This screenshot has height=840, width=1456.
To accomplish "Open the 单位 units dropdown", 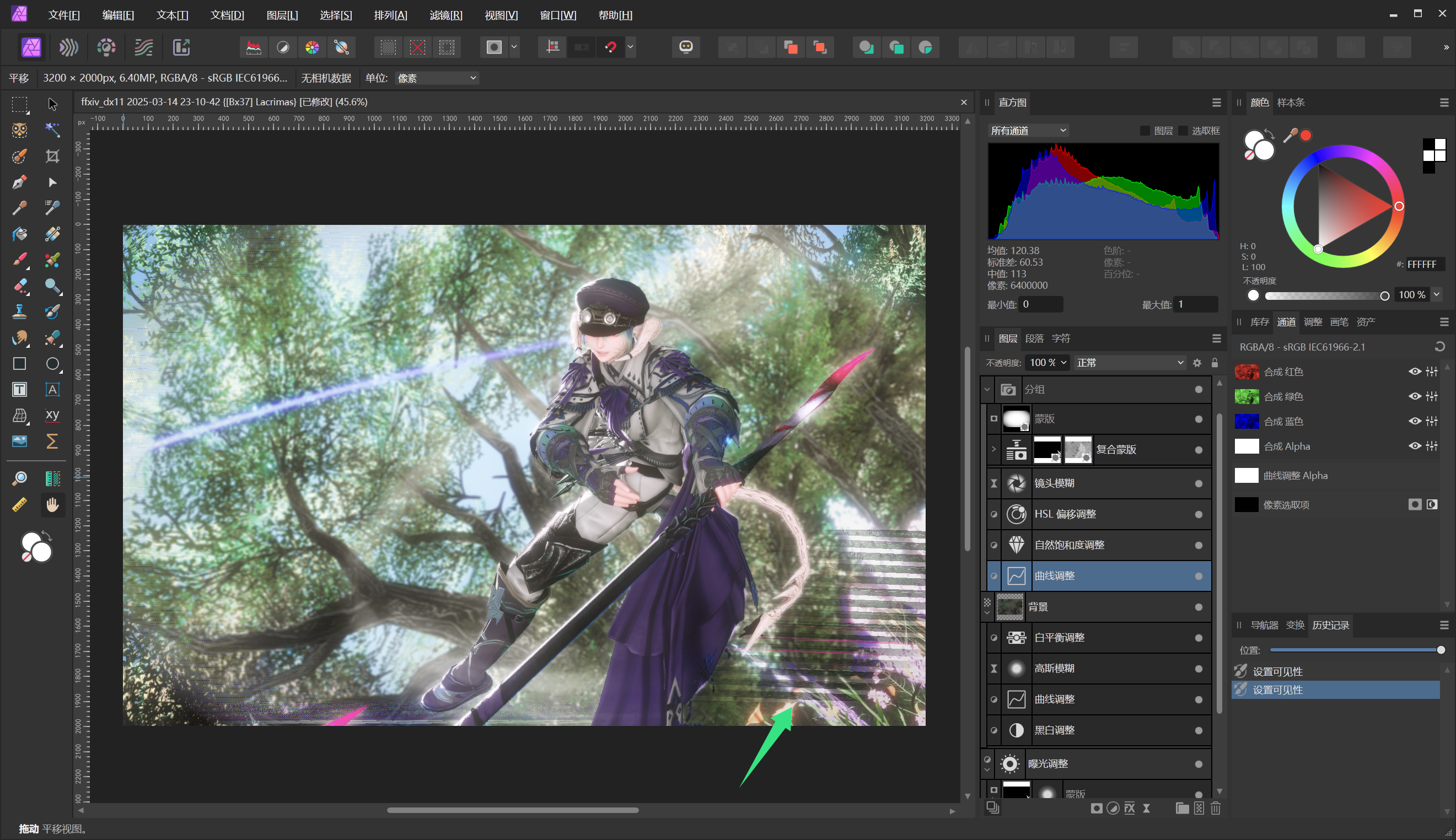I will 437,78.
